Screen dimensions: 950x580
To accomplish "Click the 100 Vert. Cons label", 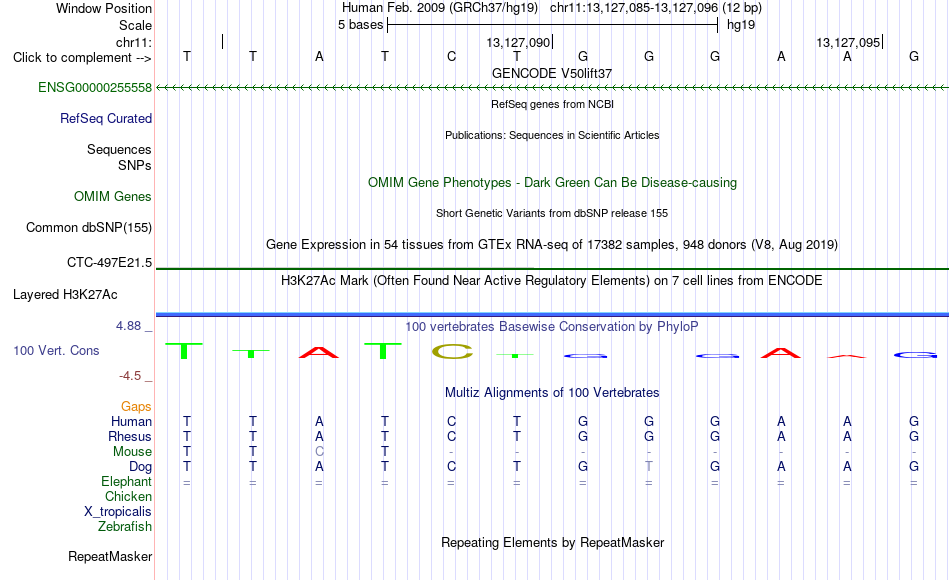I will point(56,350).
